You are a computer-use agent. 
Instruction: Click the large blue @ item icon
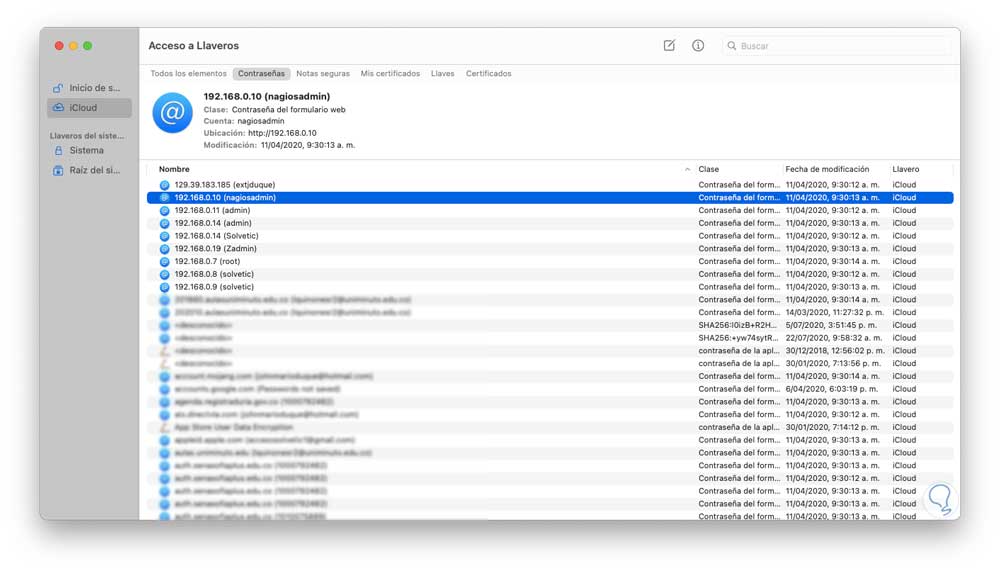172,113
